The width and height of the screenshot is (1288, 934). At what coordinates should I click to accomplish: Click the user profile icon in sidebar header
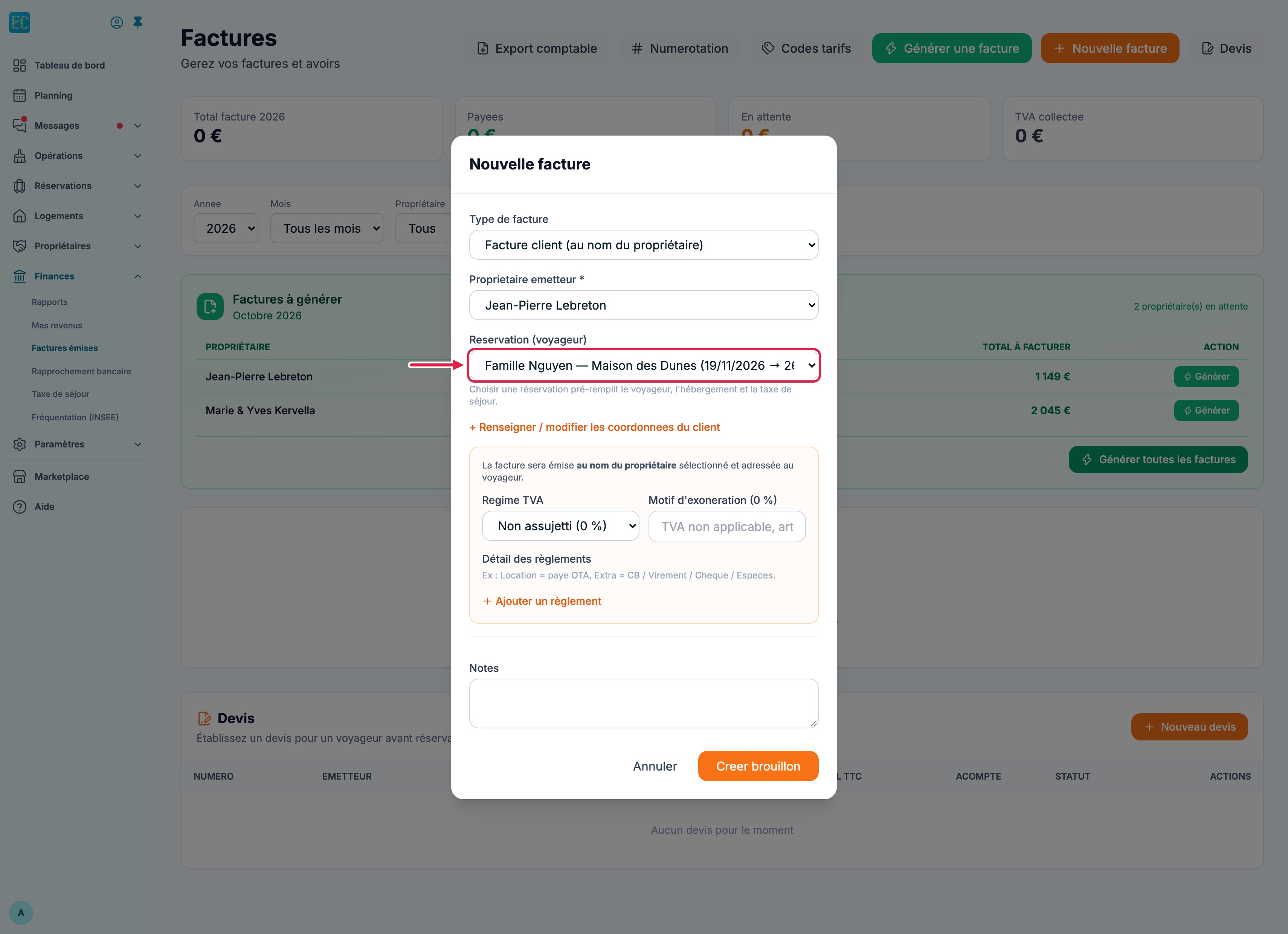[116, 23]
